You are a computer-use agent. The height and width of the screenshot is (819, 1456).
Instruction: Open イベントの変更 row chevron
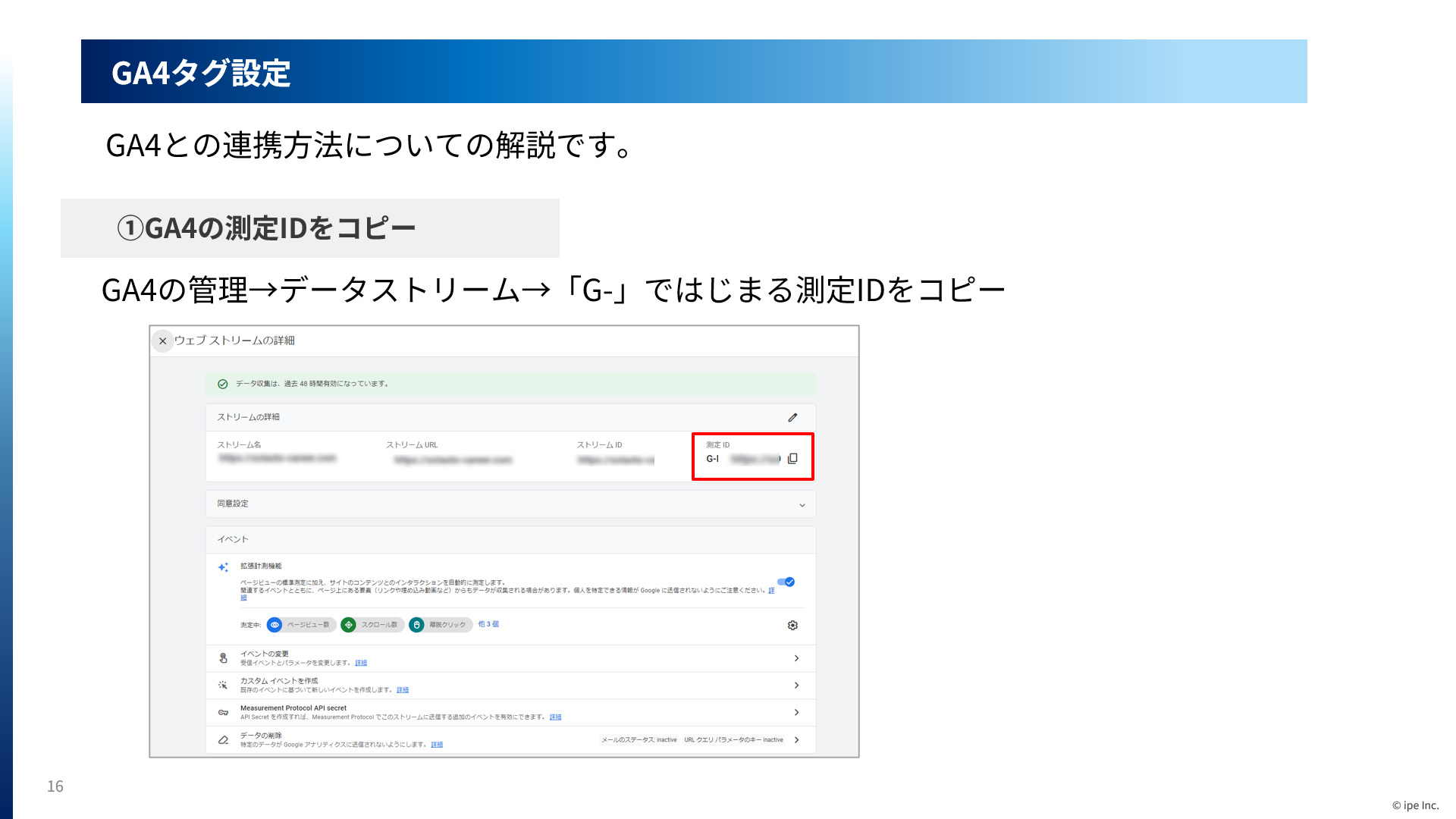796,658
